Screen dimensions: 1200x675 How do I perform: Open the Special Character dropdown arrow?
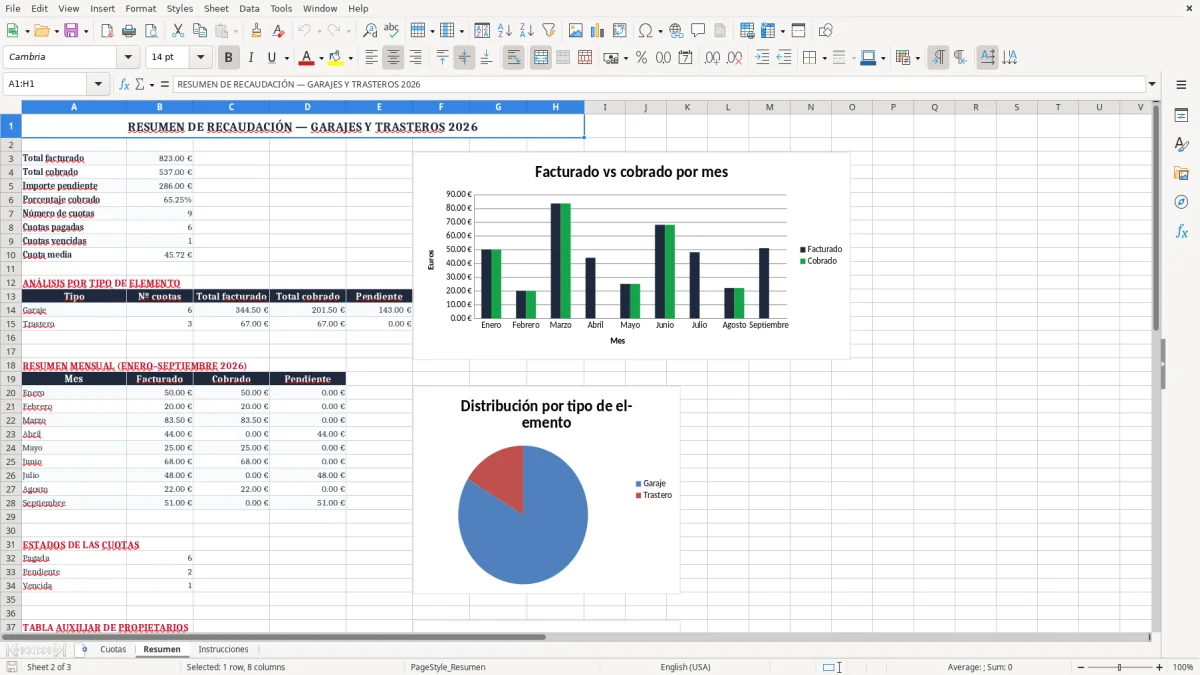point(659,31)
